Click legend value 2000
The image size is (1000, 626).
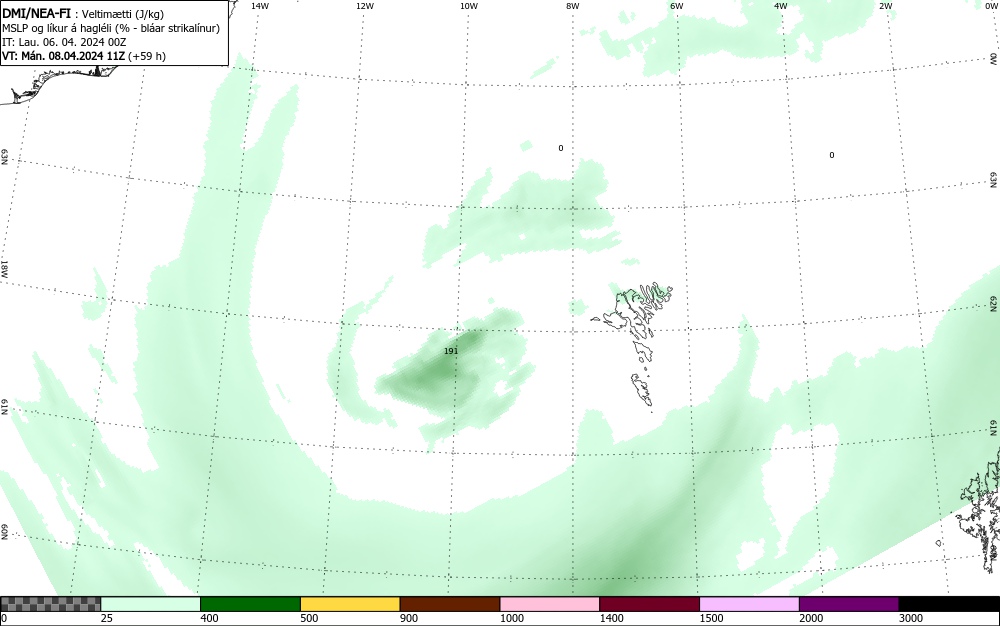(811, 618)
